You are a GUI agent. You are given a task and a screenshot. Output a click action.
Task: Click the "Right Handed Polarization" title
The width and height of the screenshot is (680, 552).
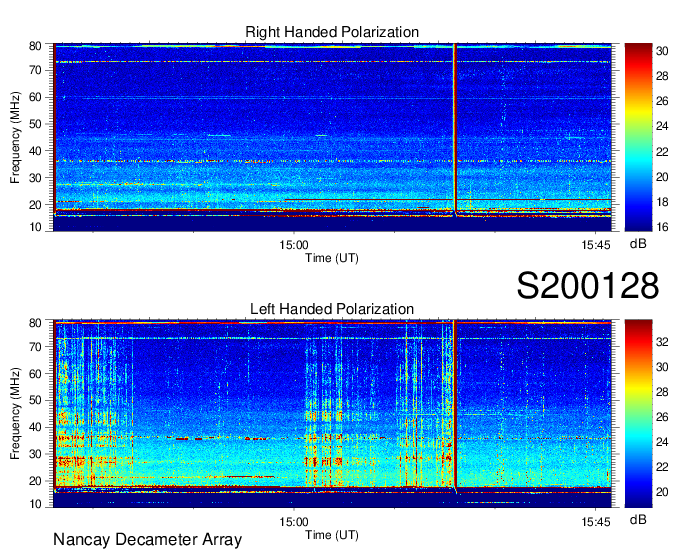tap(332, 32)
